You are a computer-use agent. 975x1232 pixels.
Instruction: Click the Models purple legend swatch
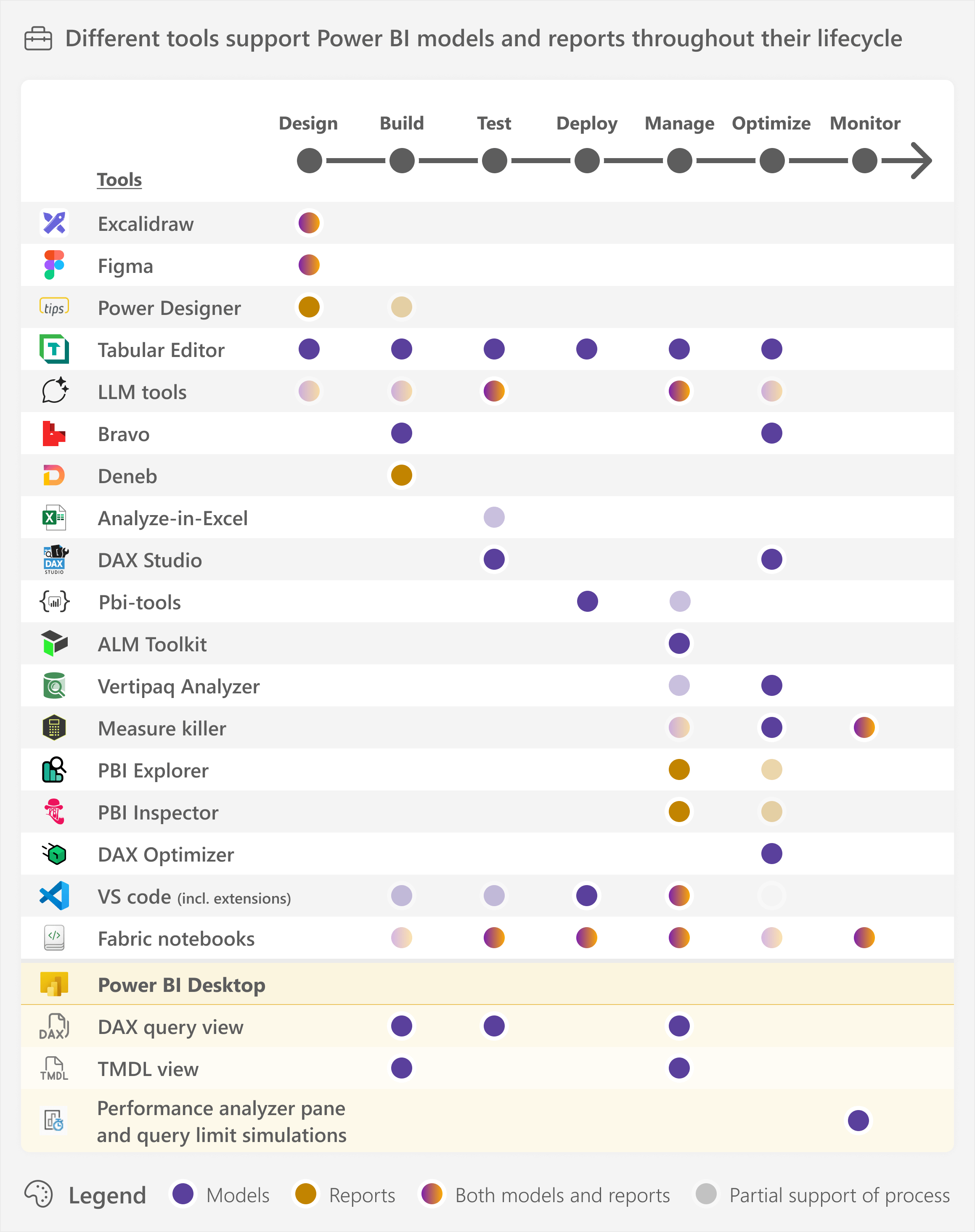[183, 1194]
